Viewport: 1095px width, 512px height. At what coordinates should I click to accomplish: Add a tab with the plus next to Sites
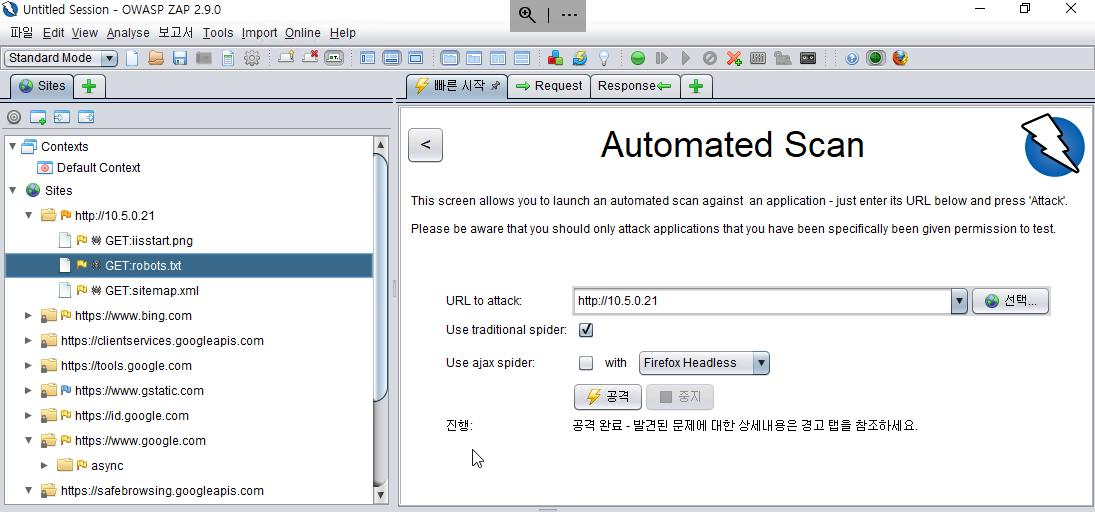[x=89, y=87]
